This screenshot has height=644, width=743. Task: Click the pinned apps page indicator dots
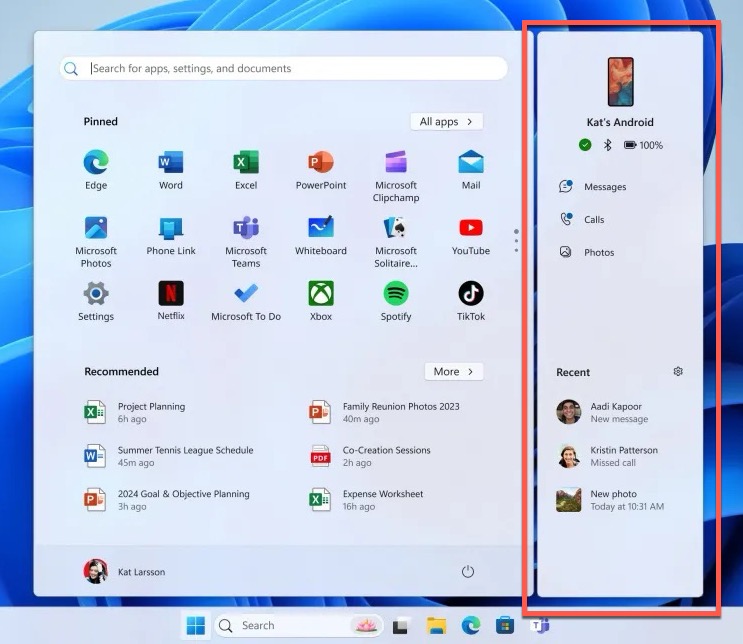[x=516, y=240]
